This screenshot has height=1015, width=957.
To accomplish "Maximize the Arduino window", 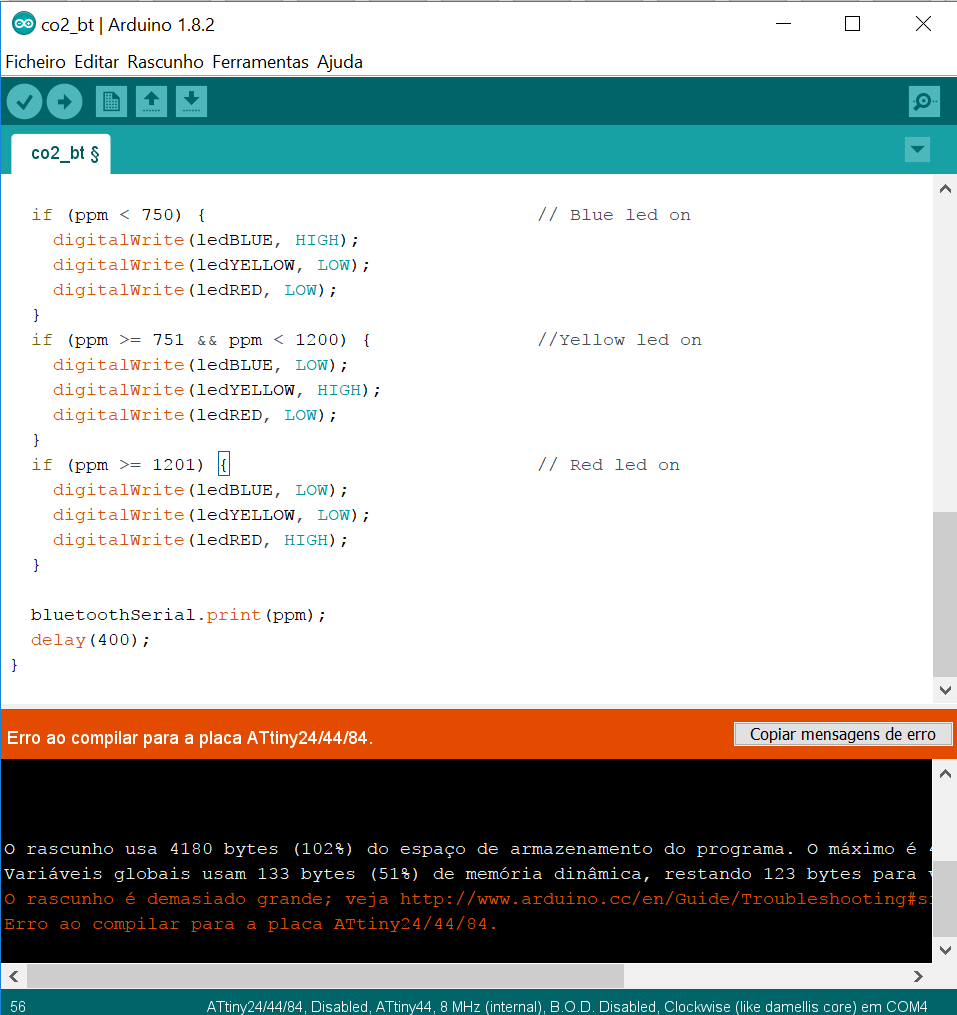I will coord(853,24).
